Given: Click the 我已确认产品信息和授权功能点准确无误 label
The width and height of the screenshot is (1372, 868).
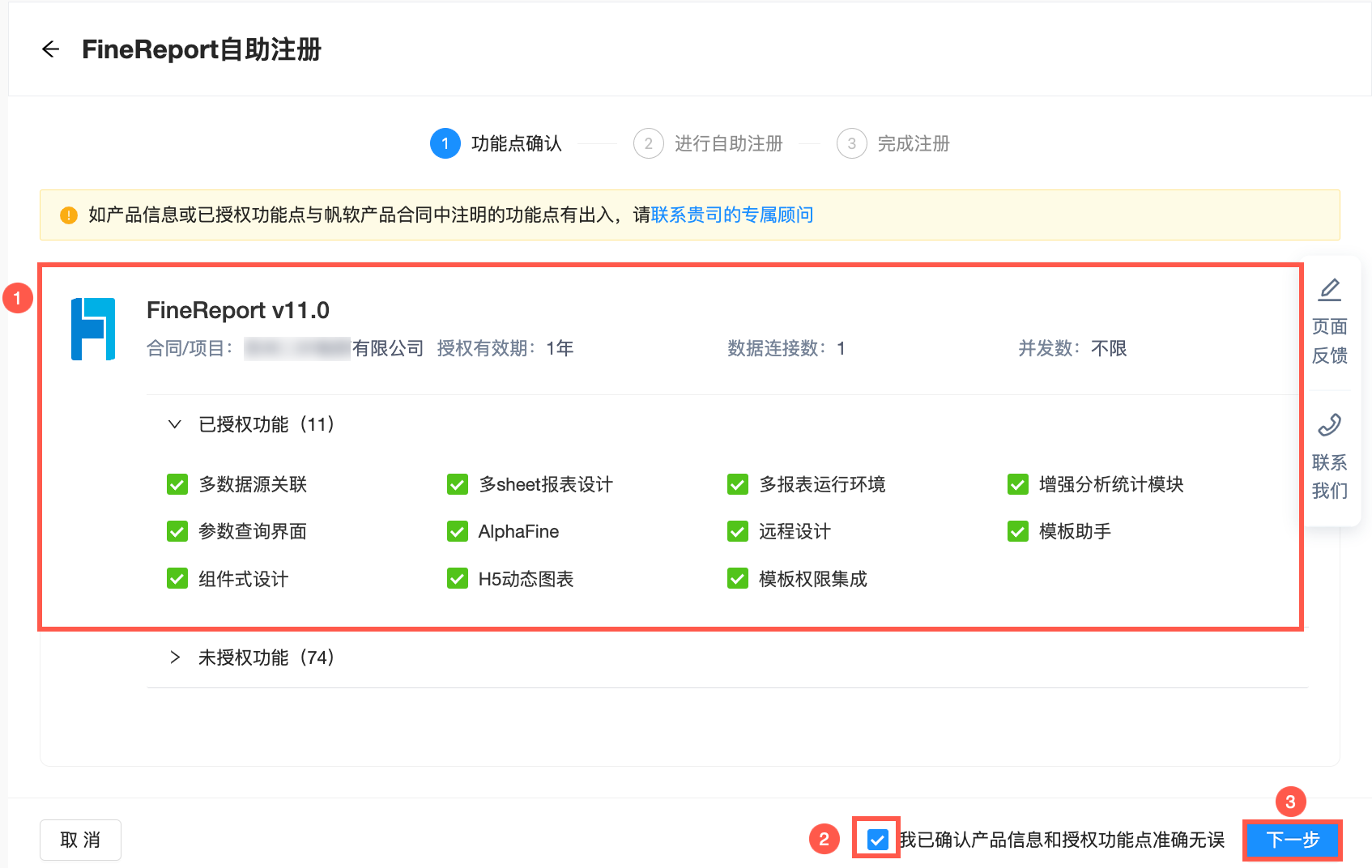Looking at the screenshot, I should pyautogui.click(x=1063, y=840).
